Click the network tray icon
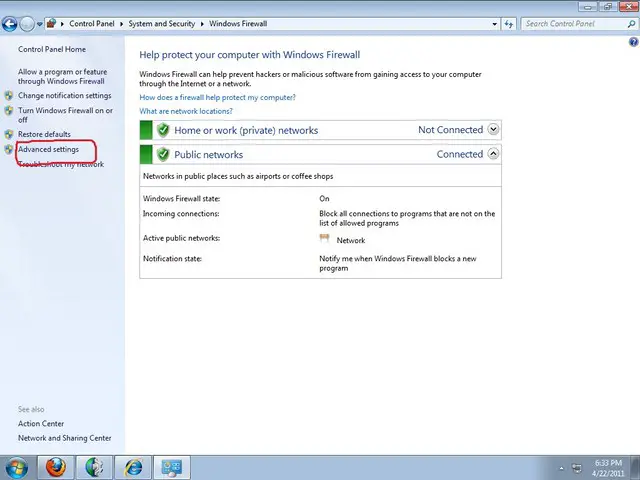Viewport: 640px width, 480px height. tap(577, 468)
